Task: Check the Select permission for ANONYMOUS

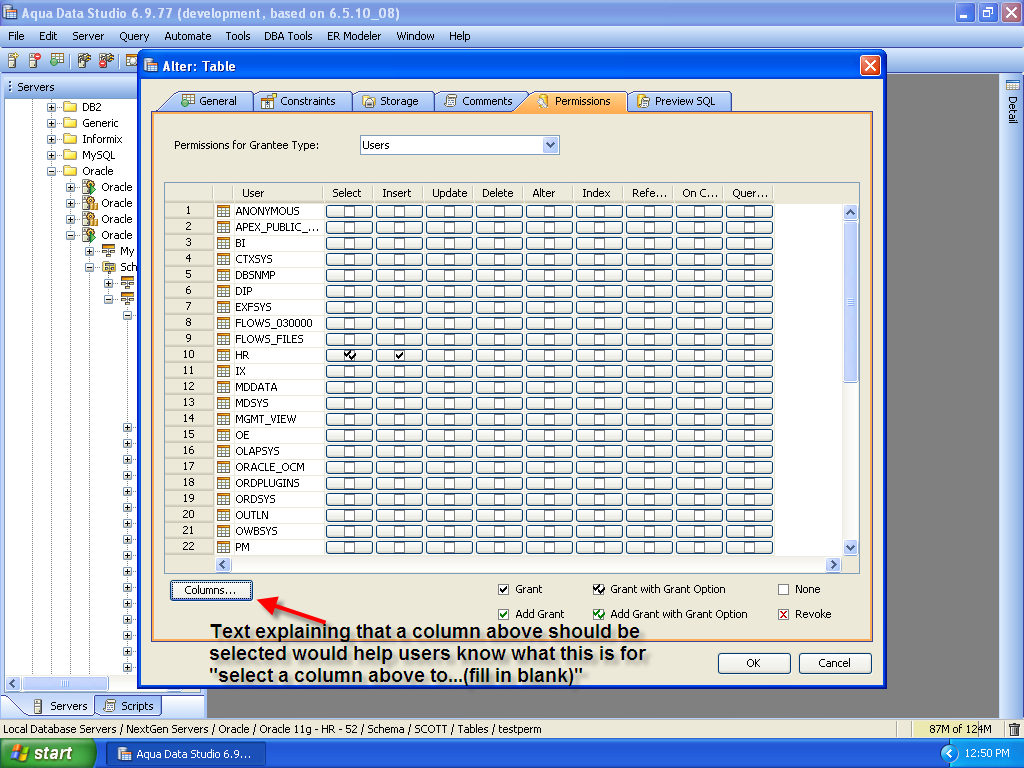Action: tap(349, 211)
